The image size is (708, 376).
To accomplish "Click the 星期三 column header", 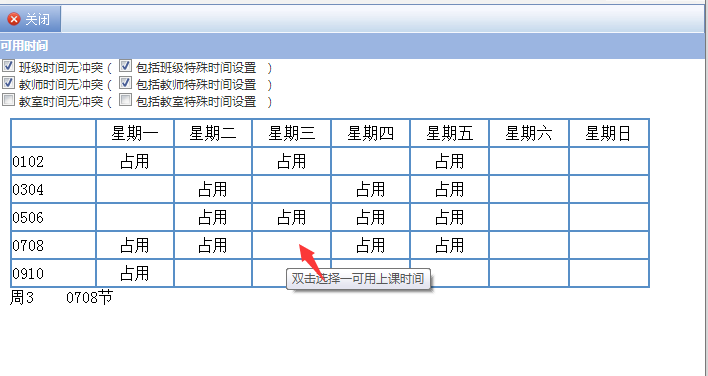I will (291, 133).
